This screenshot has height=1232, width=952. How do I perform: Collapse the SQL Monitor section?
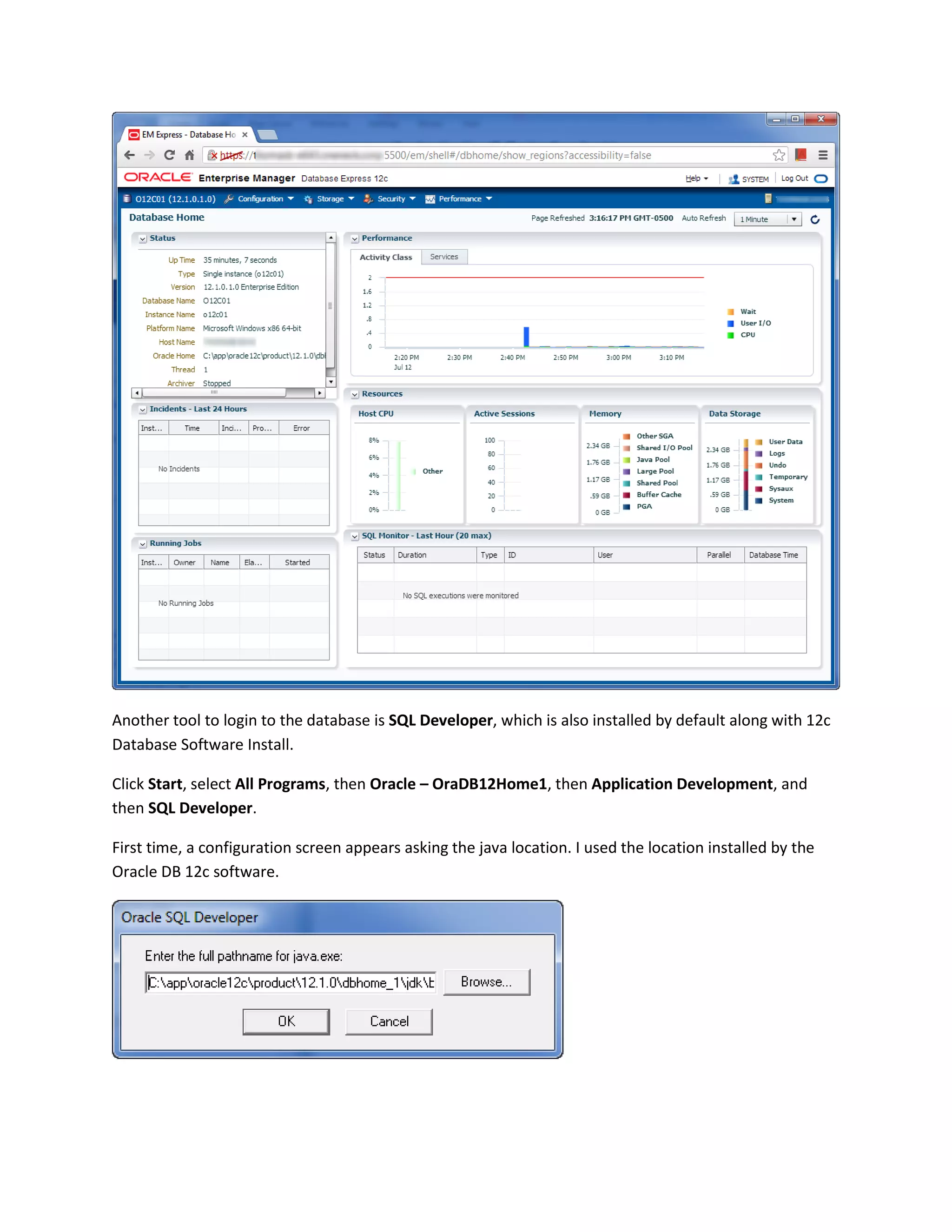[x=355, y=537]
